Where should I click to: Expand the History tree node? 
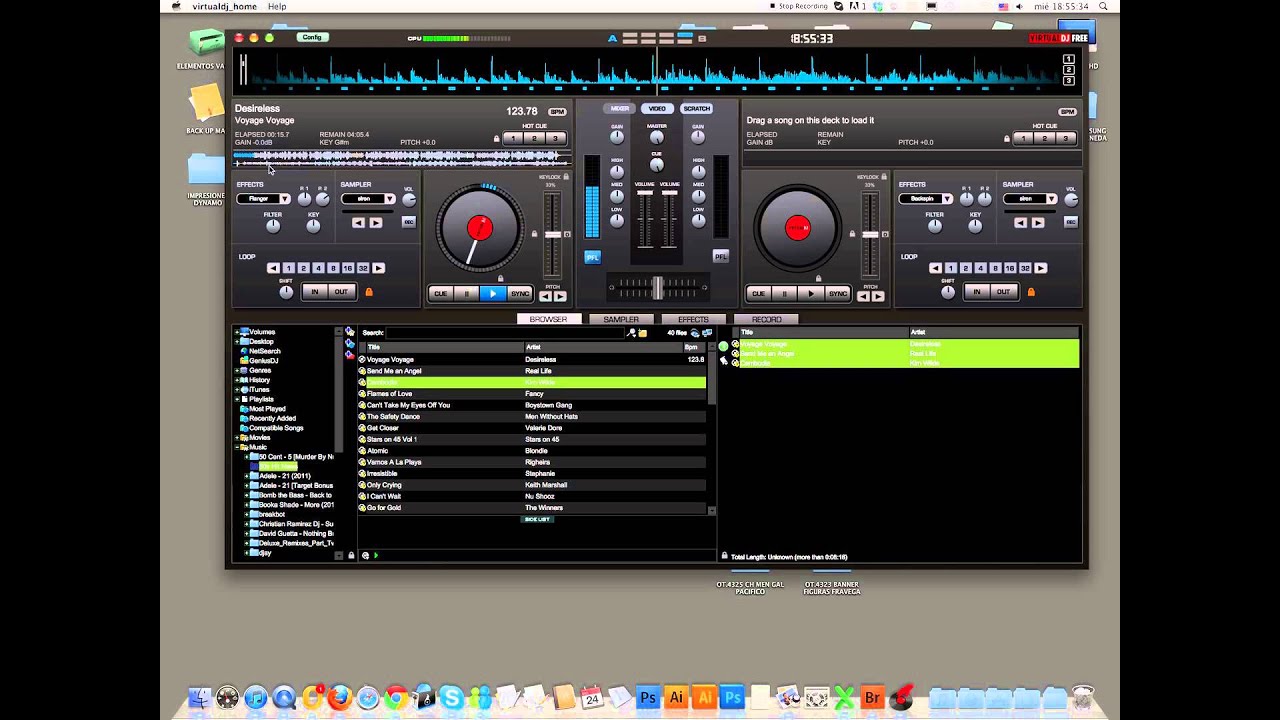238,380
